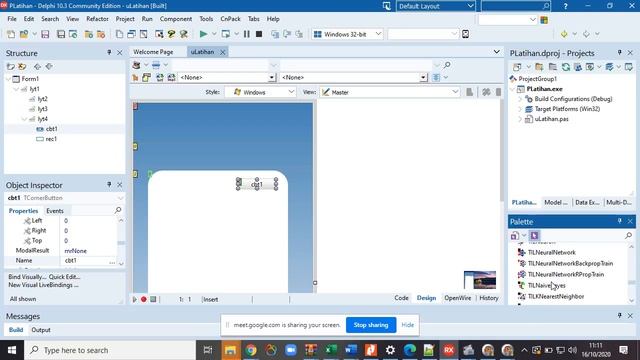Click New Visual LiveBindings link
Viewport: 640px width, 360px height.
tap(43, 285)
